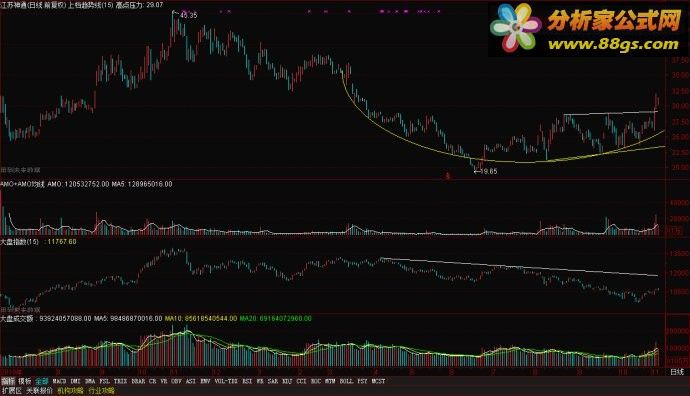The height and width of the screenshot is (396, 690).
Task: Switch to VOL-TDX volume indicator
Action: 226,381
